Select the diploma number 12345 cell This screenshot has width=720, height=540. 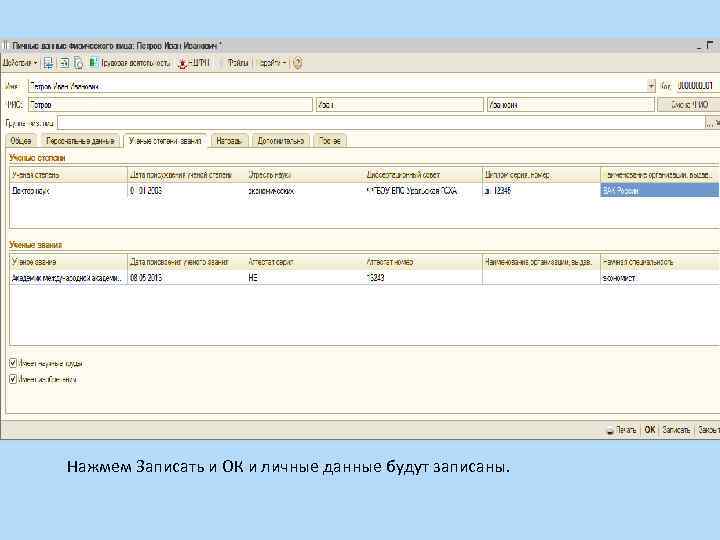[x=541, y=191]
